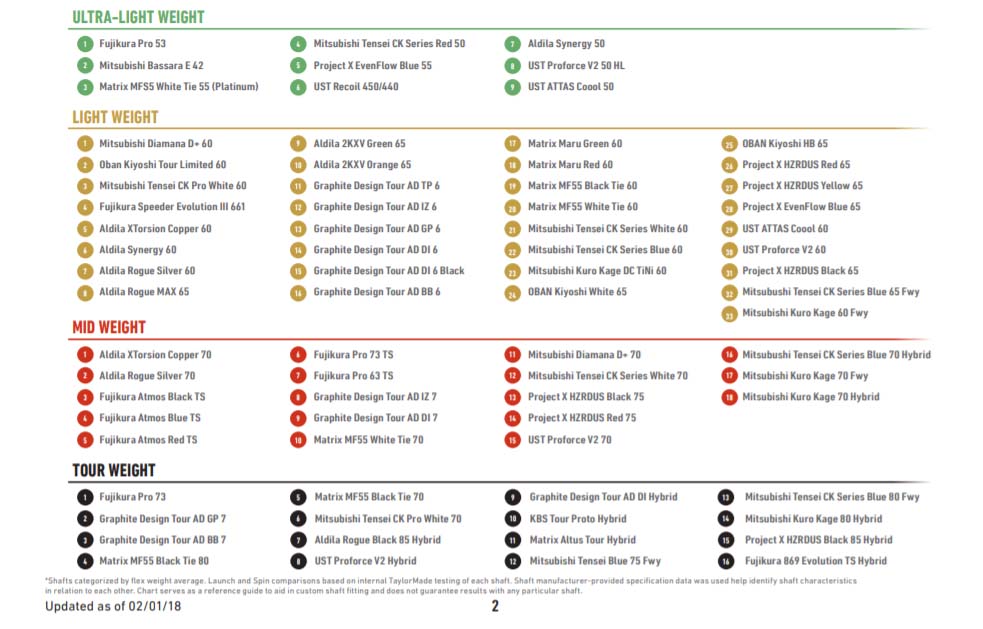The image size is (983, 629).
Task: Select the text "Mitsubishi Kuro Kage 70 Fwy"
Action: click(805, 376)
